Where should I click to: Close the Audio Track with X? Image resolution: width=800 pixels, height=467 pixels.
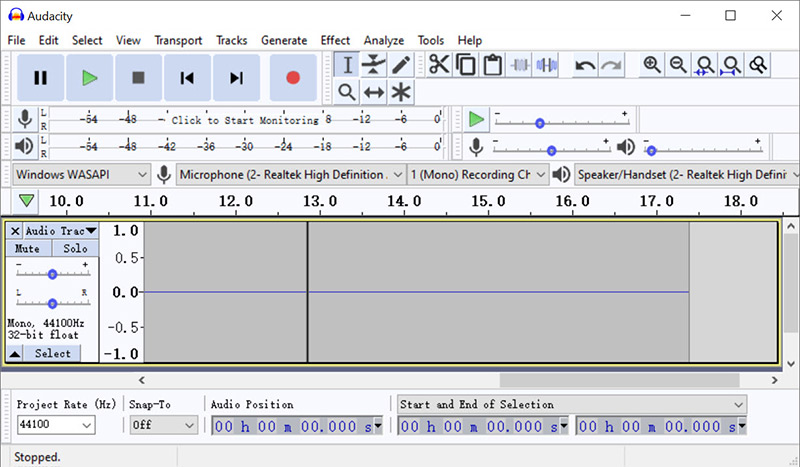pyautogui.click(x=15, y=231)
